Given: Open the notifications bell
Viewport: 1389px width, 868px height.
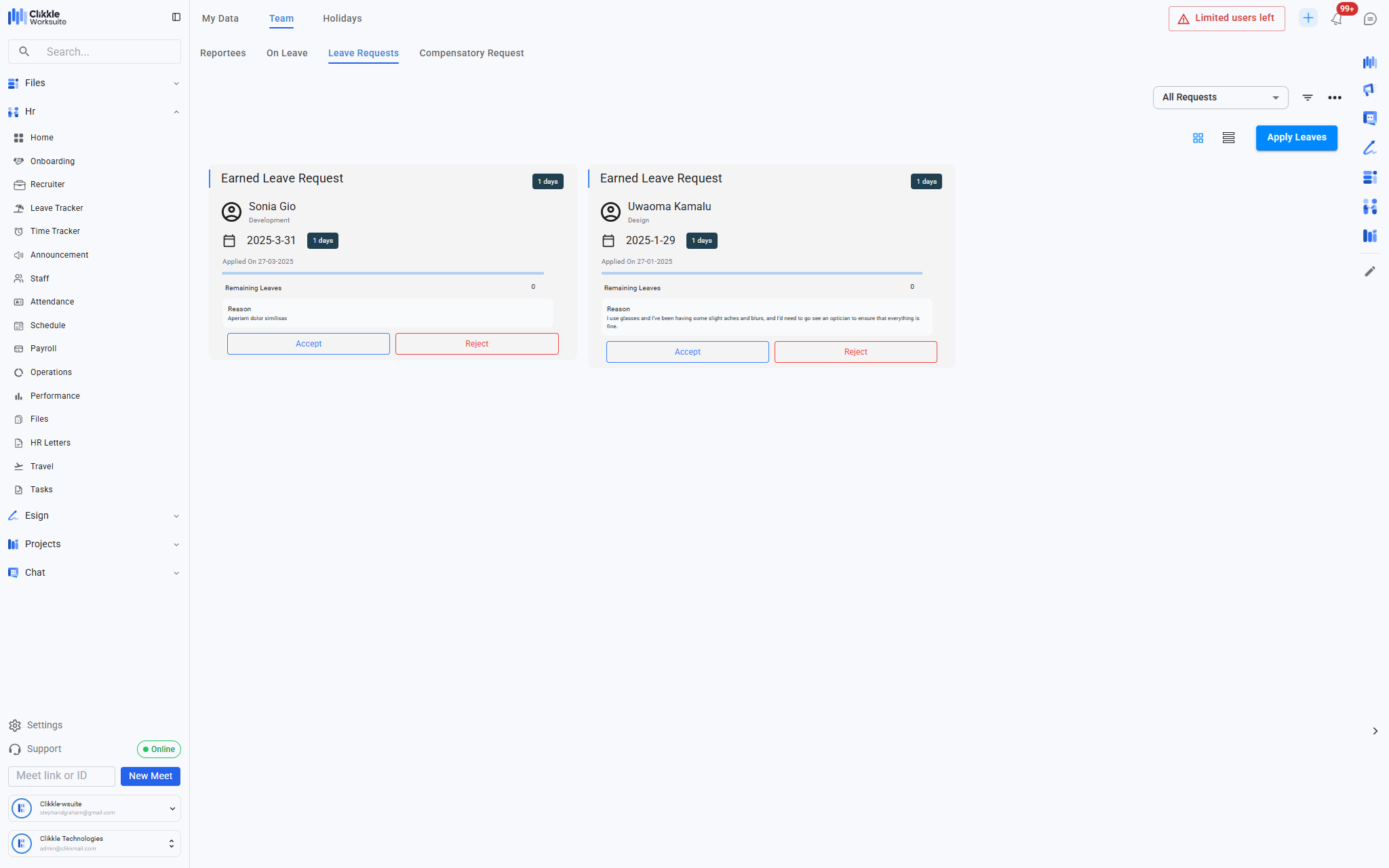Looking at the screenshot, I should coord(1336,19).
